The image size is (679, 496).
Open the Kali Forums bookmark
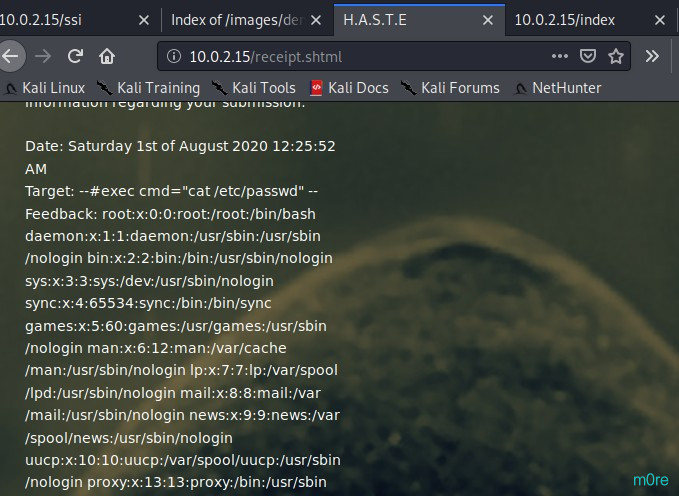(450, 88)
